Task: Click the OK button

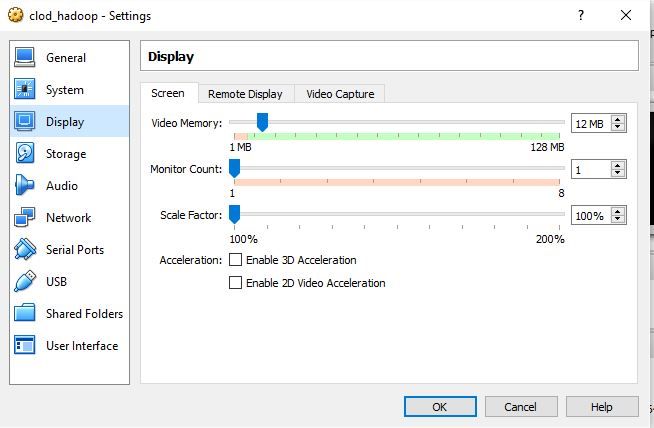Action: [x=440, y=407]
